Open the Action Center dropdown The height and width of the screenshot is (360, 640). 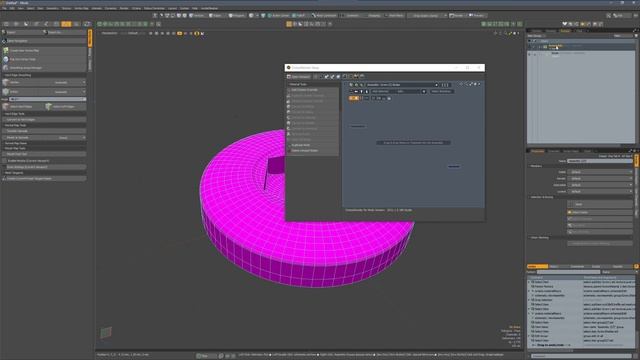(279, 16)
